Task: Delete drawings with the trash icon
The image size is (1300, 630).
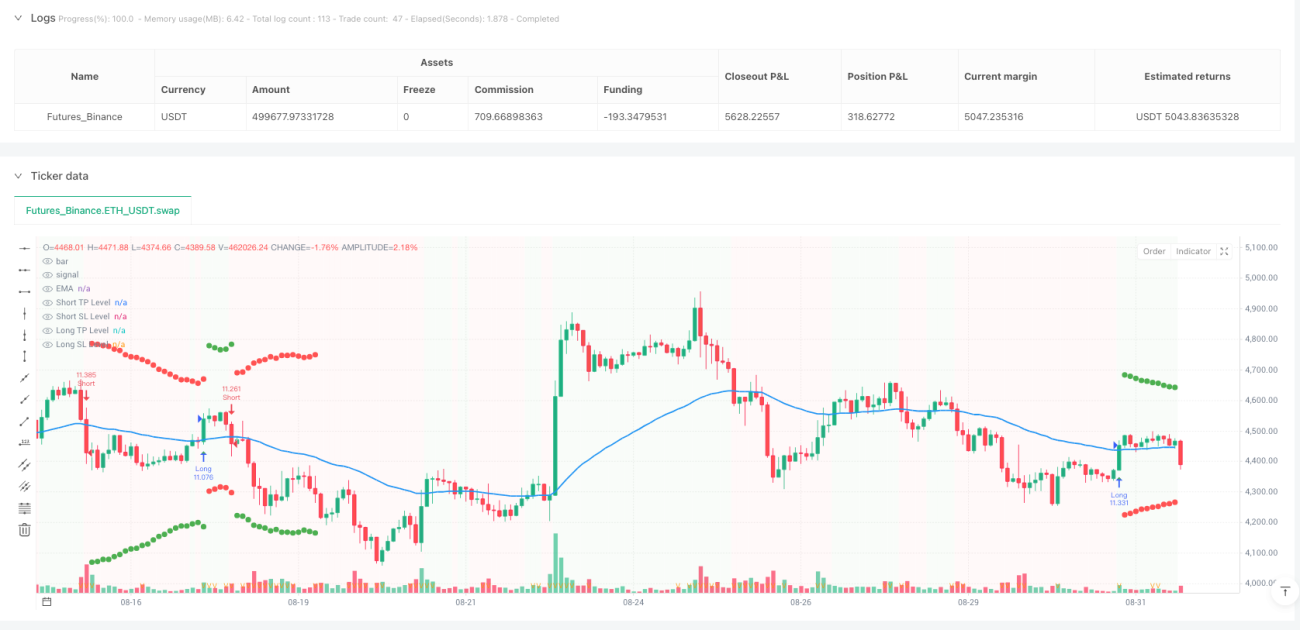Action: click(25, 530)
